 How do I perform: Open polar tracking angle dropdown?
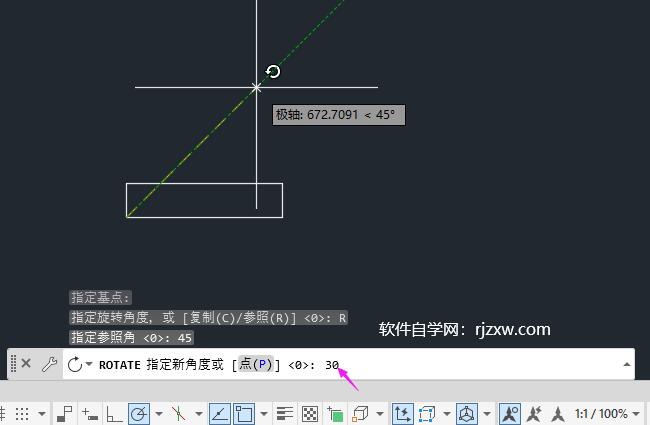(x=159, y=413)
